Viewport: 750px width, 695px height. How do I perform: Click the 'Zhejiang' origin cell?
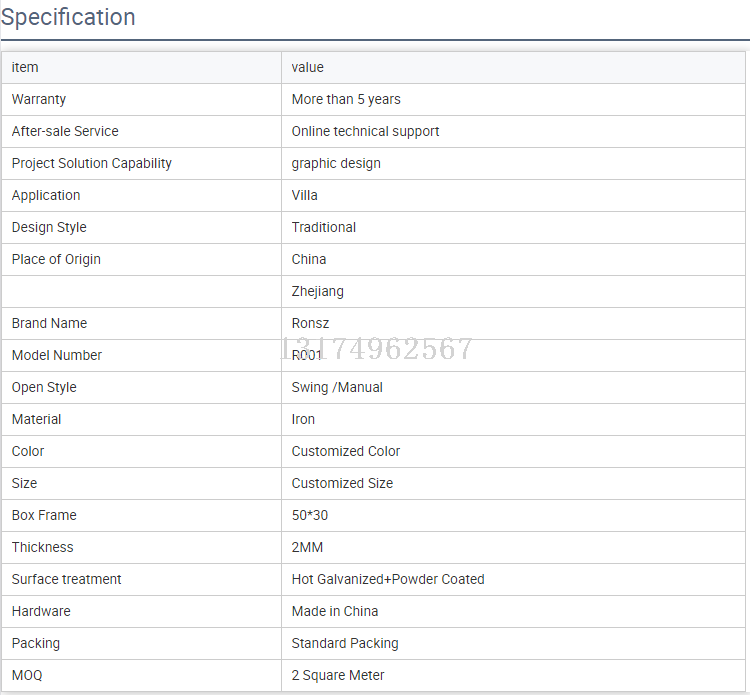318,291
